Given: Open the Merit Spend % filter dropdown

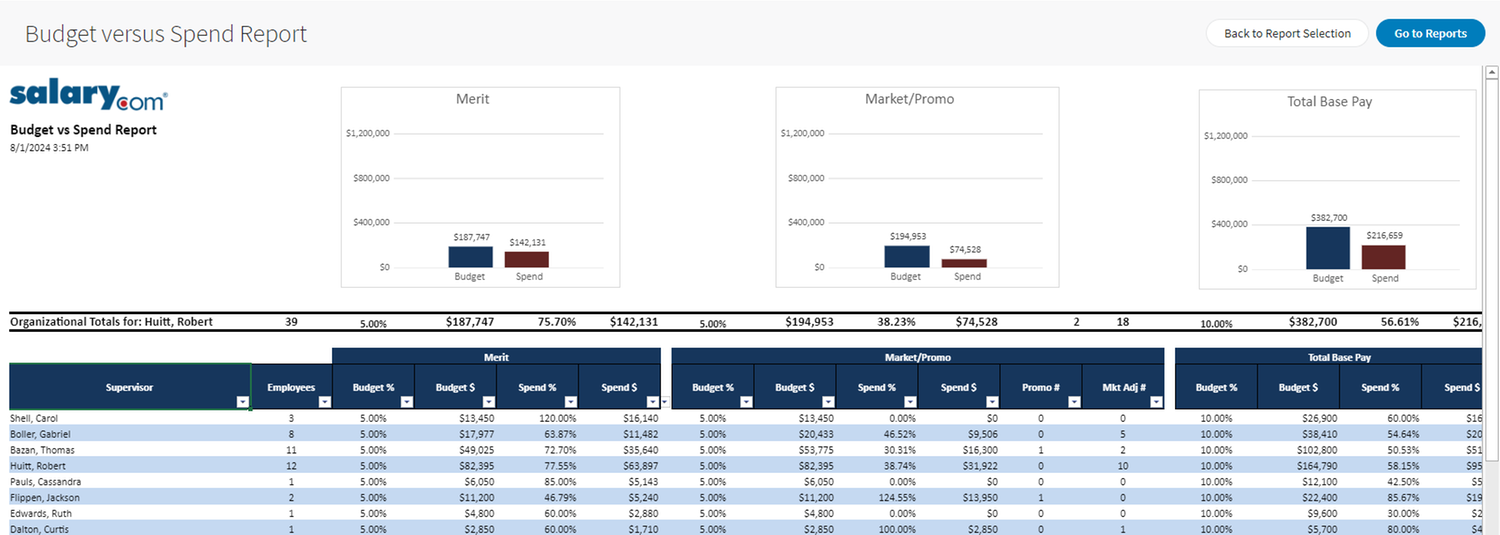Looking at the screenshot, I should (x=570, y=402).
